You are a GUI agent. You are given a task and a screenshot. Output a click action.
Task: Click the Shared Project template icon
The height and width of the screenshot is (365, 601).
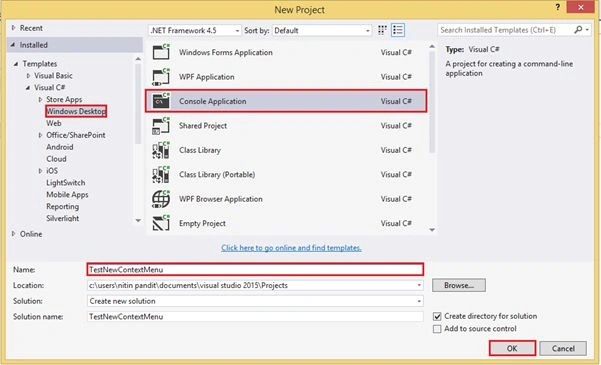(161, 126)
